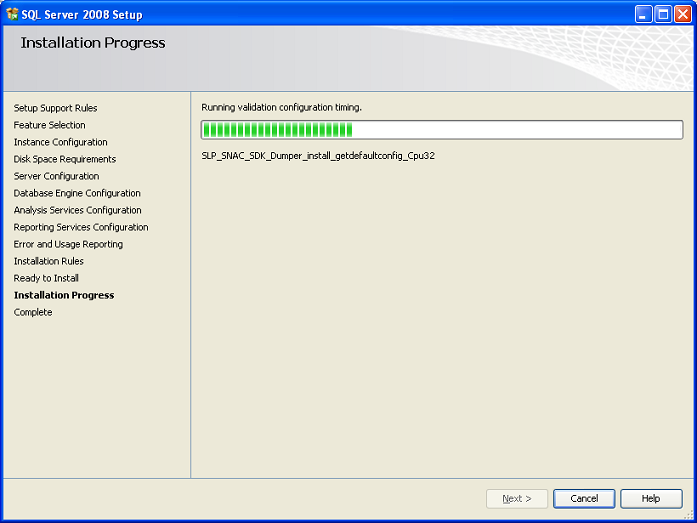Click the green installation progress bar
The width and height of the screenshot is (697, 523).
tap(442, 130)
